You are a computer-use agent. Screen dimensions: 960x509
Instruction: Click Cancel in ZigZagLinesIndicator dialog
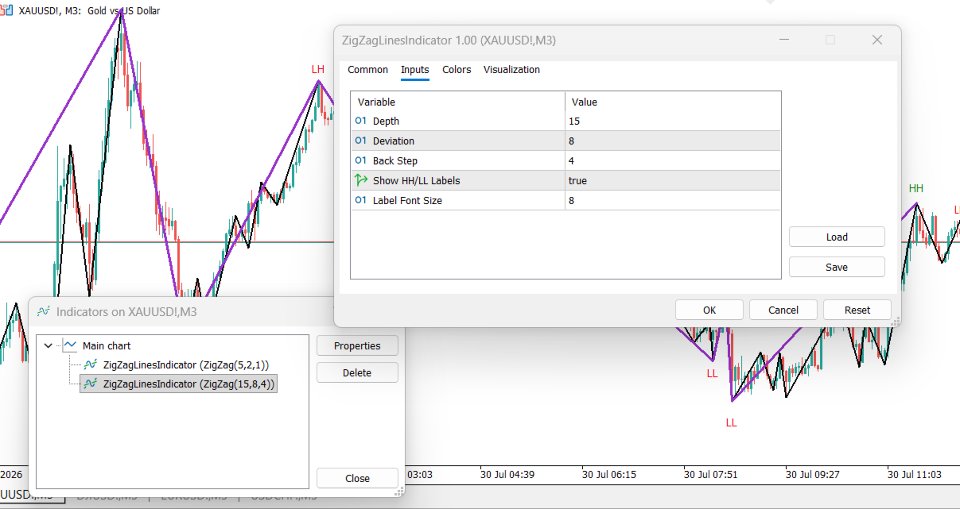(783, 310)
